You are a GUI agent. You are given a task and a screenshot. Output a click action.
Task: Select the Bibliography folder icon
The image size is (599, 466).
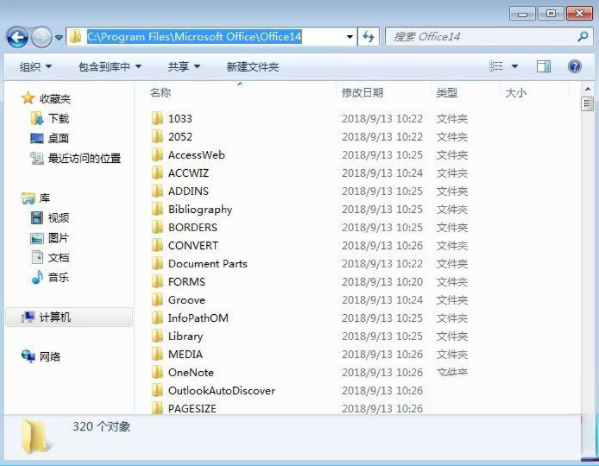157,209
